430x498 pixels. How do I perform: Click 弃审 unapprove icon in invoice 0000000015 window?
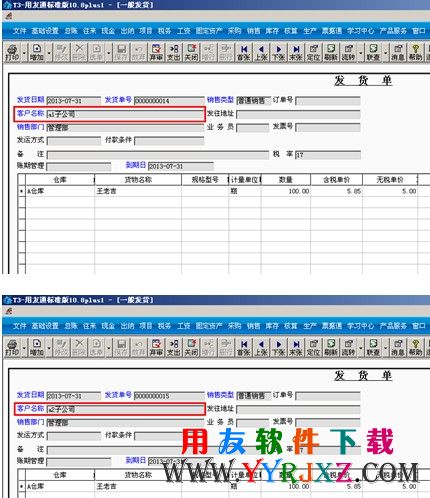click(x=156, y=348)
